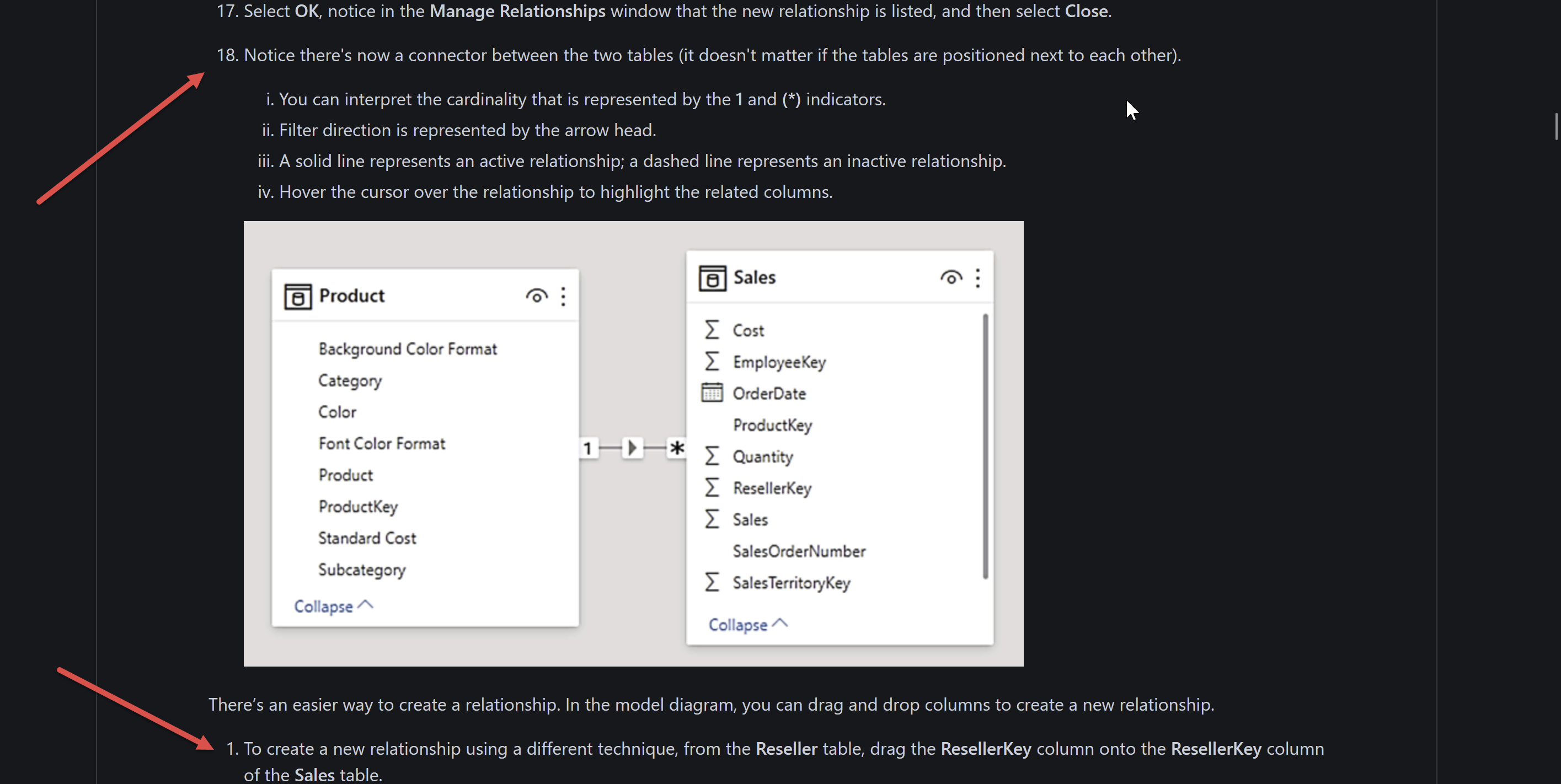Click the Sales table header icon

[x=713, y=278]
